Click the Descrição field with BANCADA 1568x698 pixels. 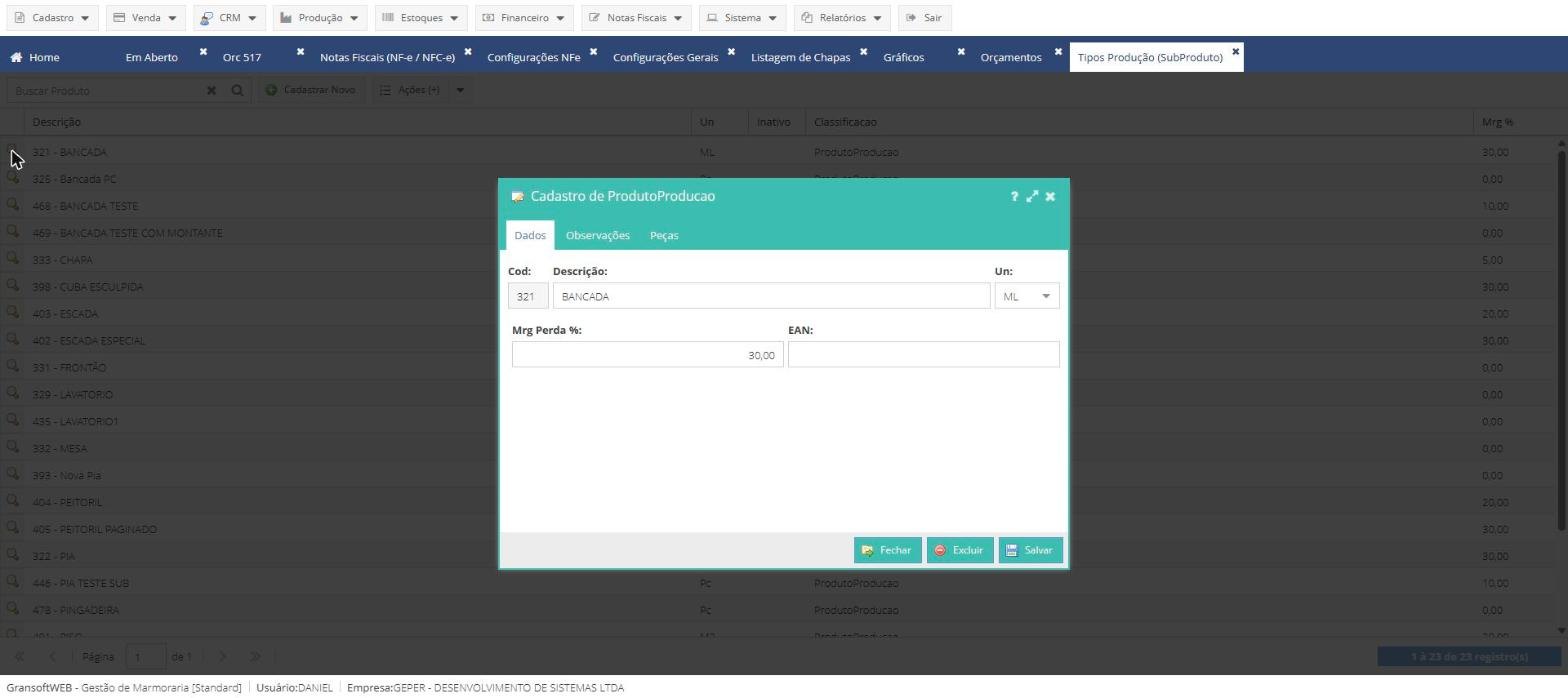pyautogui.click(x=771, y=296)
